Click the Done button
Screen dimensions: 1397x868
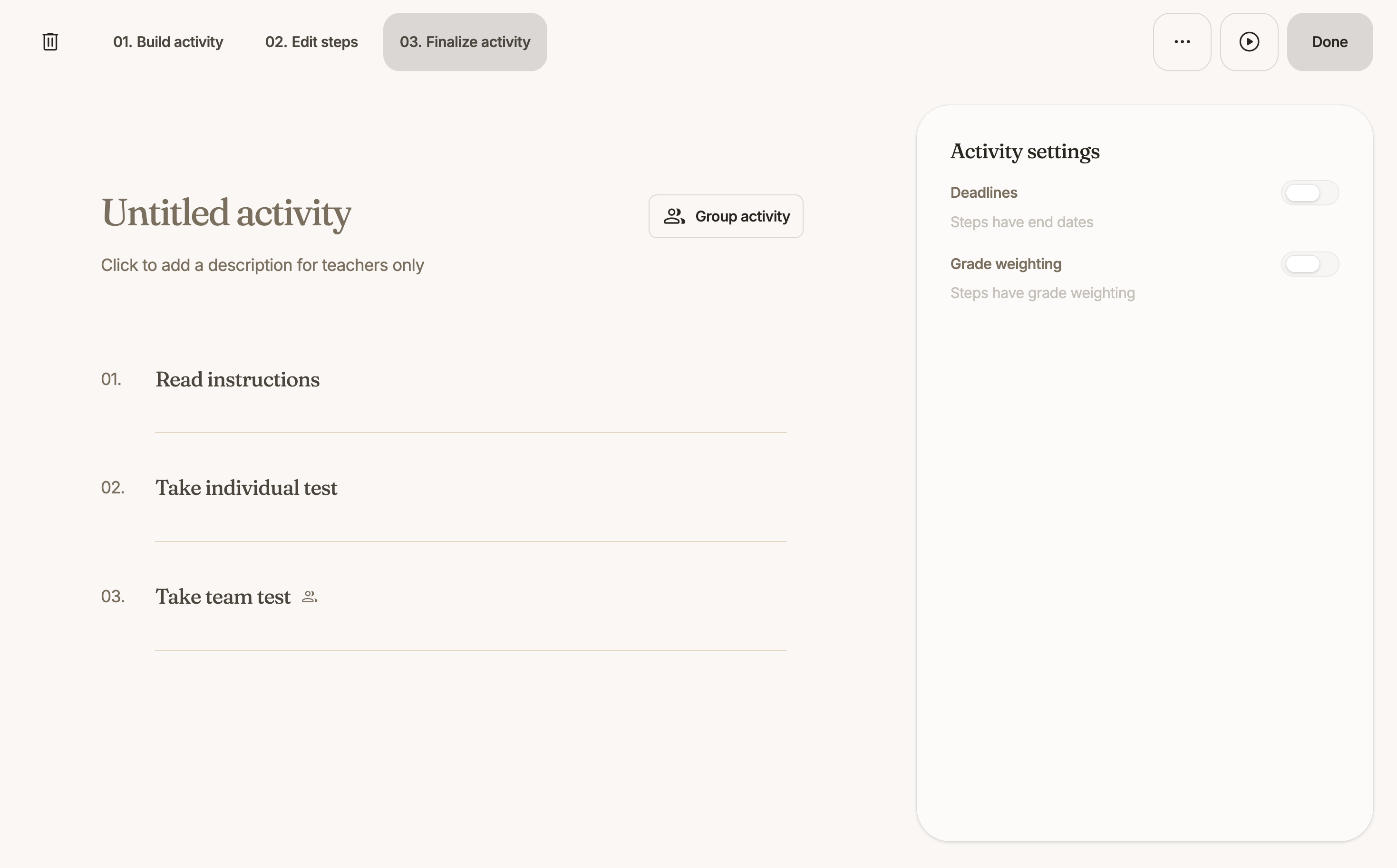coord(1330,42)
